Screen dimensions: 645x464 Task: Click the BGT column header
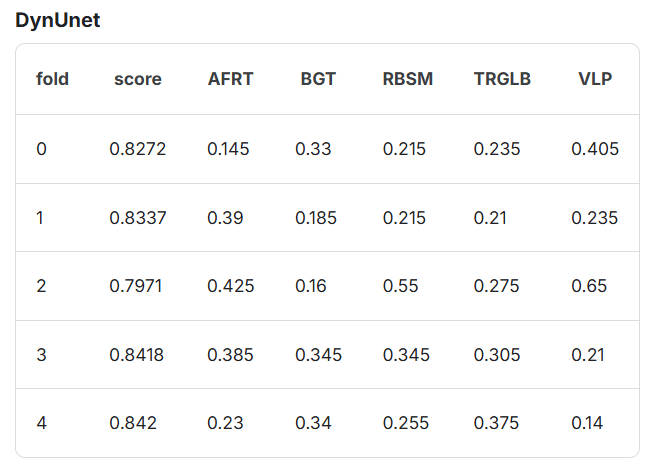click(318, 79)
